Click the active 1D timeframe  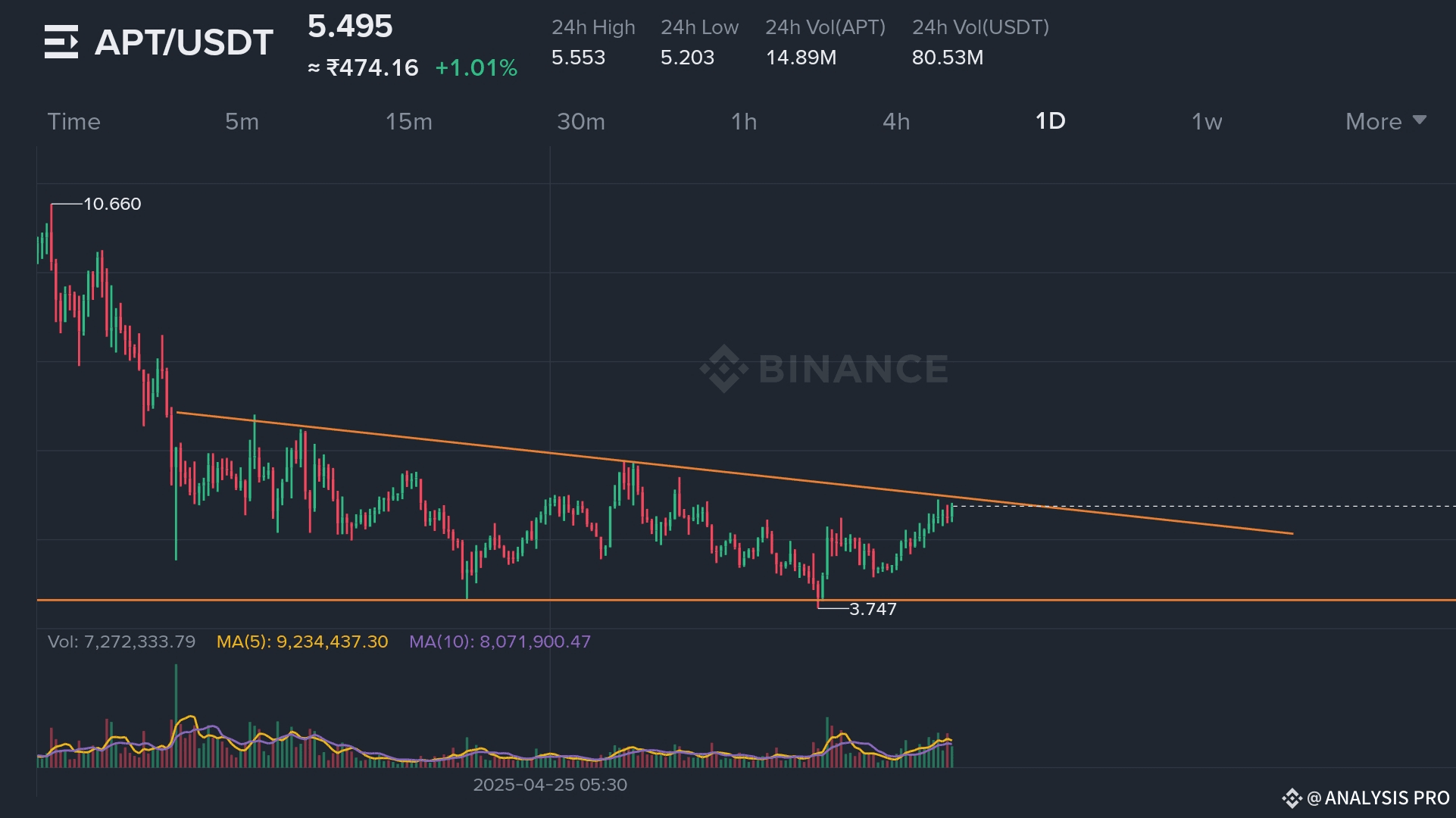[x=1051, y=121]
